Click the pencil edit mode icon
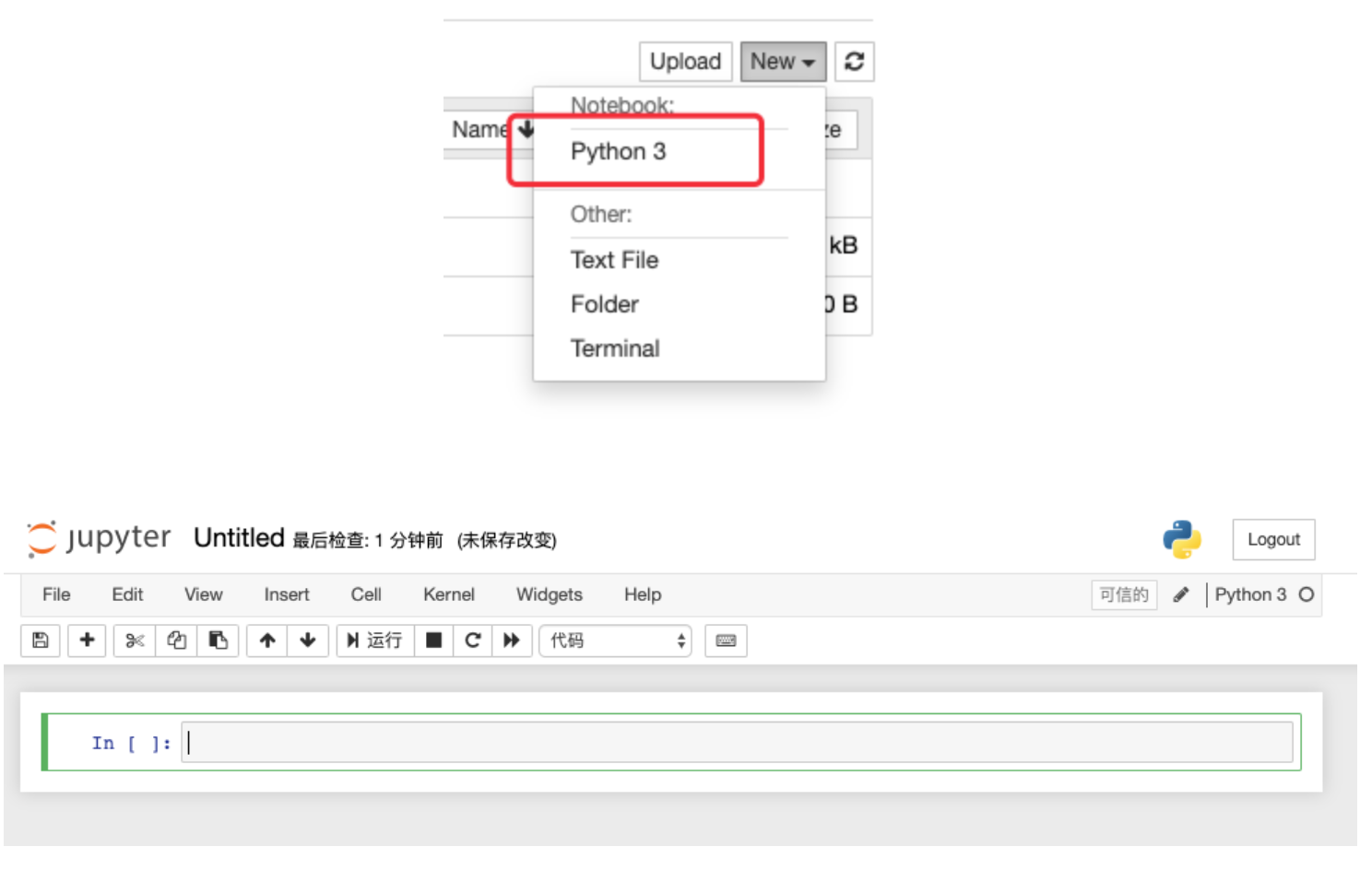 point(1180,594)
